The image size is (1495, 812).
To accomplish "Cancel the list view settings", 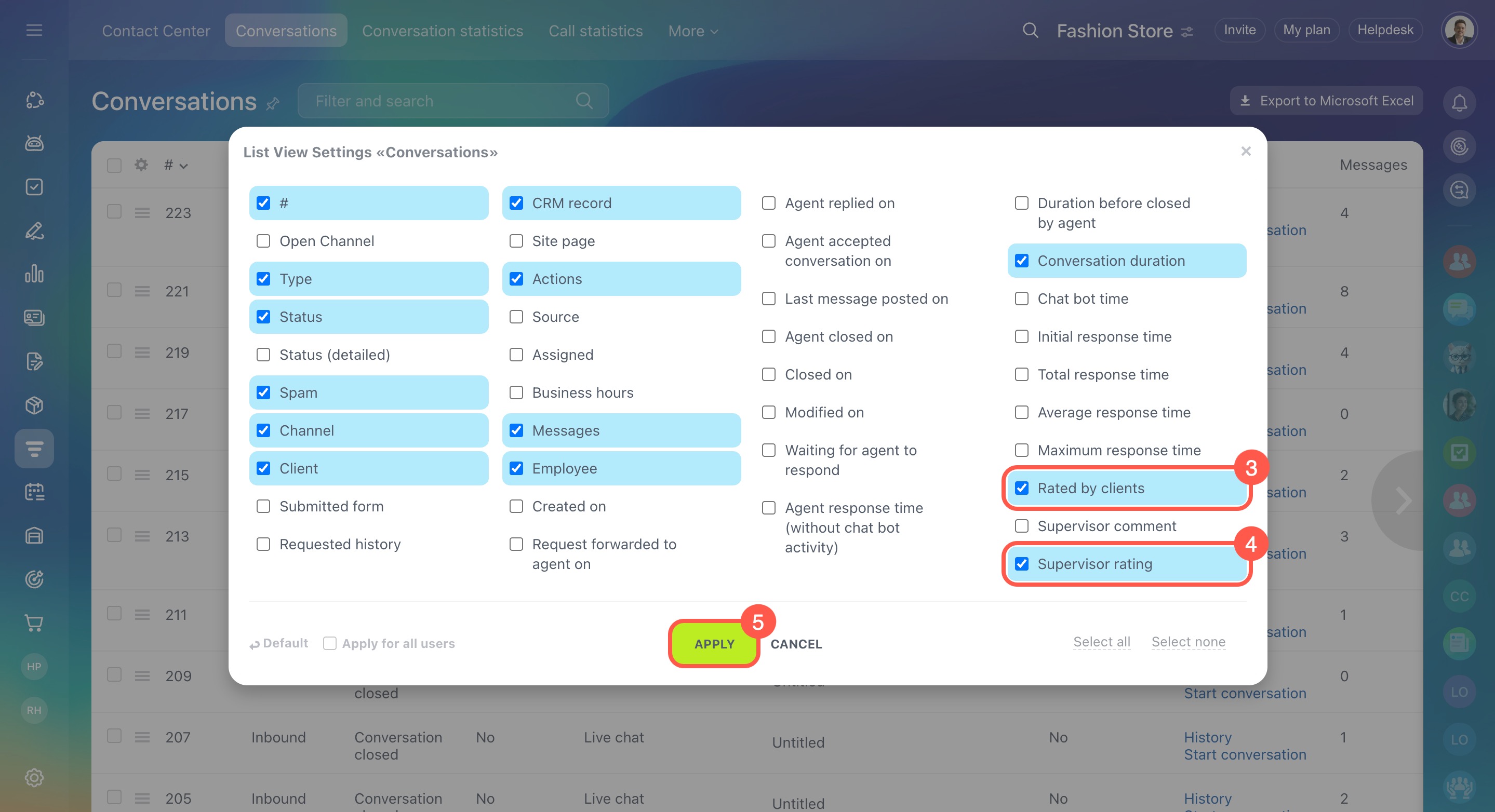I will click(796, 644).
